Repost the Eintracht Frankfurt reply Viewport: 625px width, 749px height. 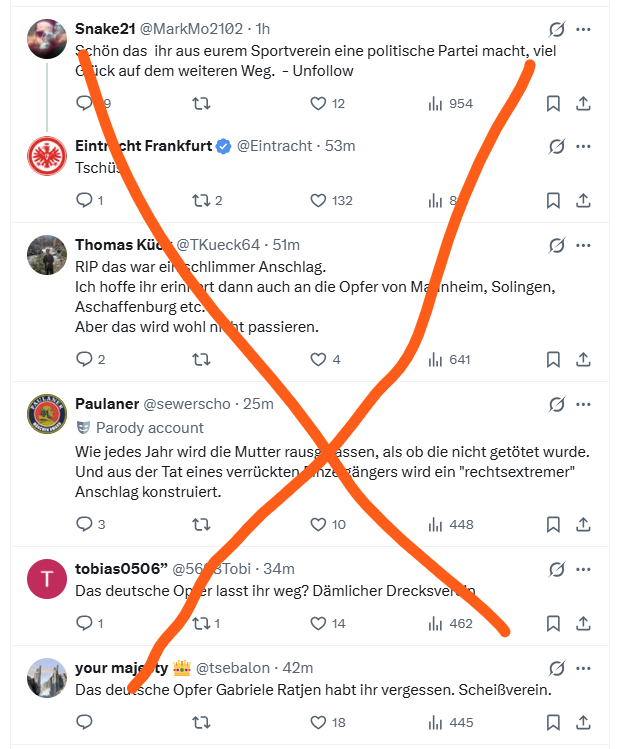coord(201,200)
